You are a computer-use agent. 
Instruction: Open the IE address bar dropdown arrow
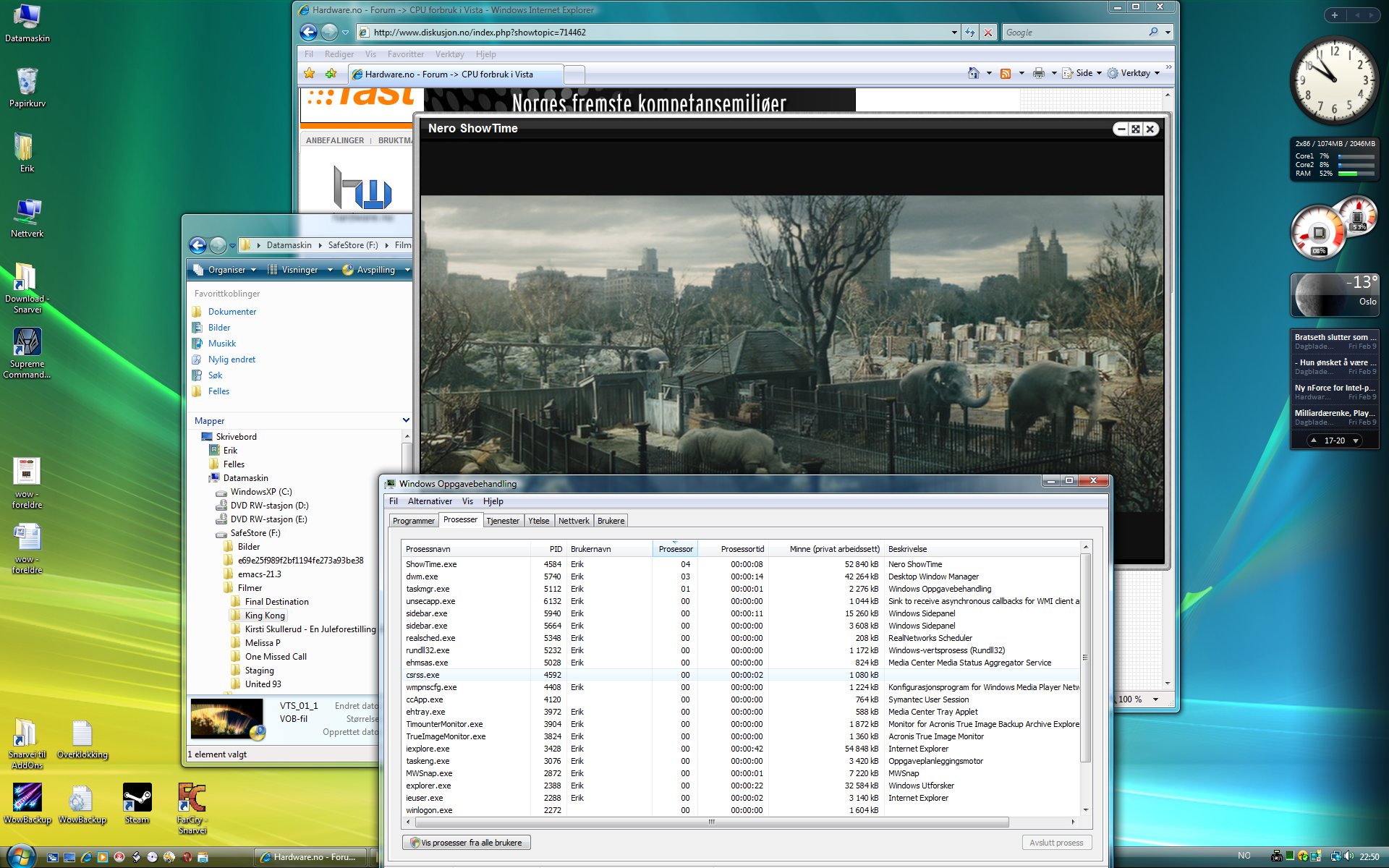(954, 33)
